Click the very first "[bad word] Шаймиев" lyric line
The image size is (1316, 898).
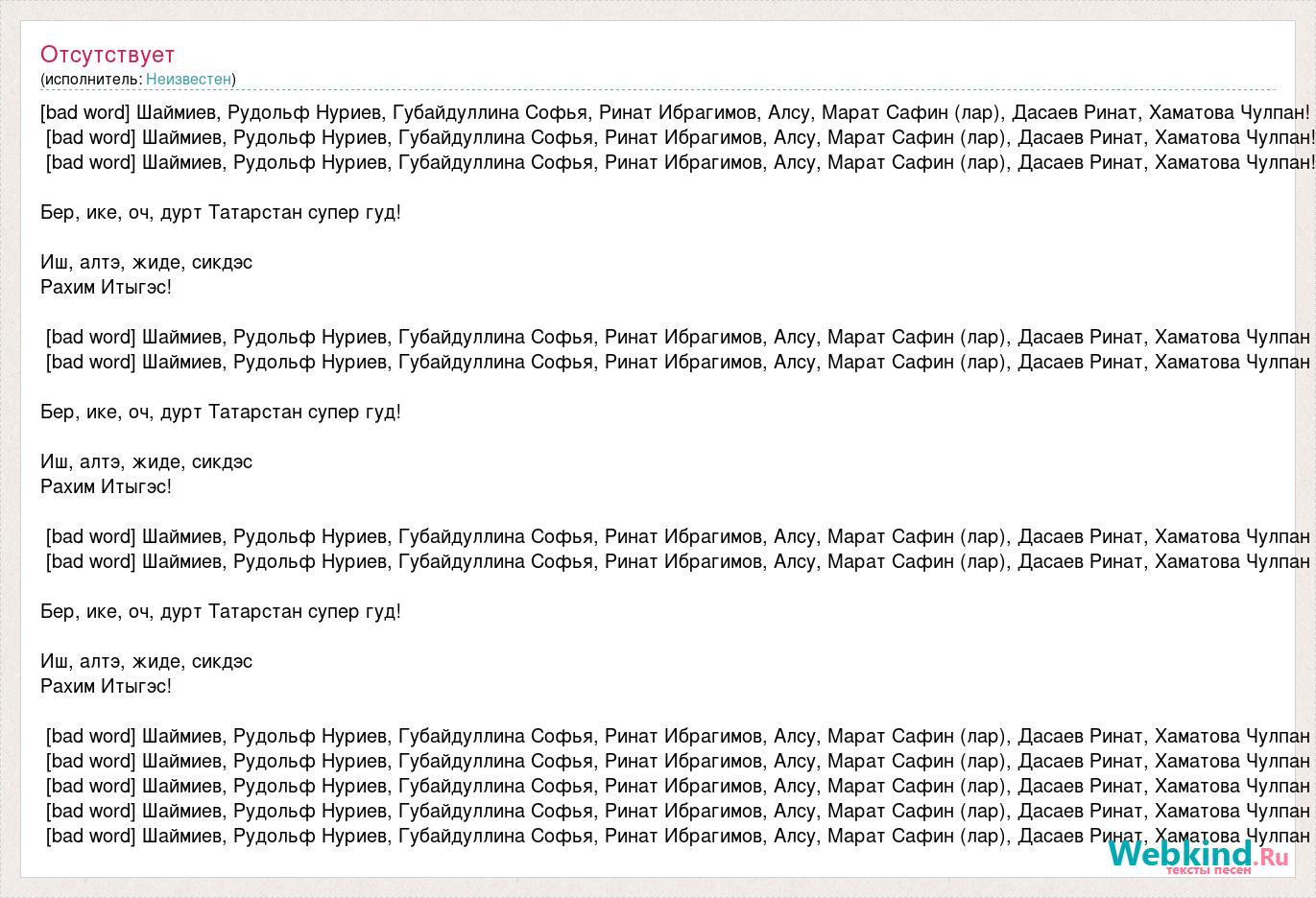coord(675,112)
